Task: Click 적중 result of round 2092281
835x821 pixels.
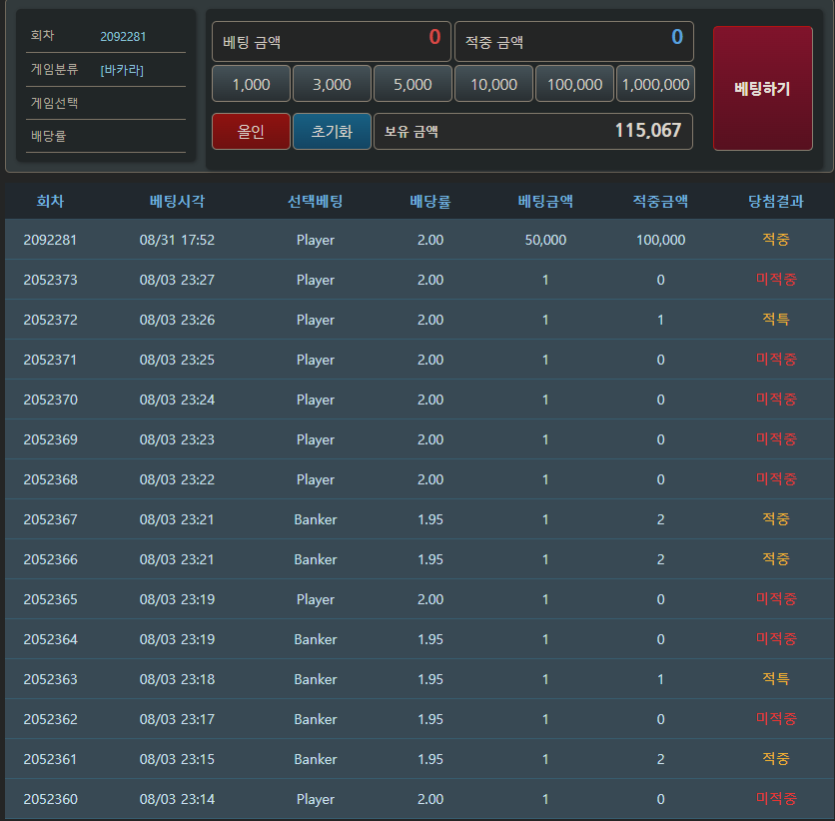Action: (x=776, y=240)
